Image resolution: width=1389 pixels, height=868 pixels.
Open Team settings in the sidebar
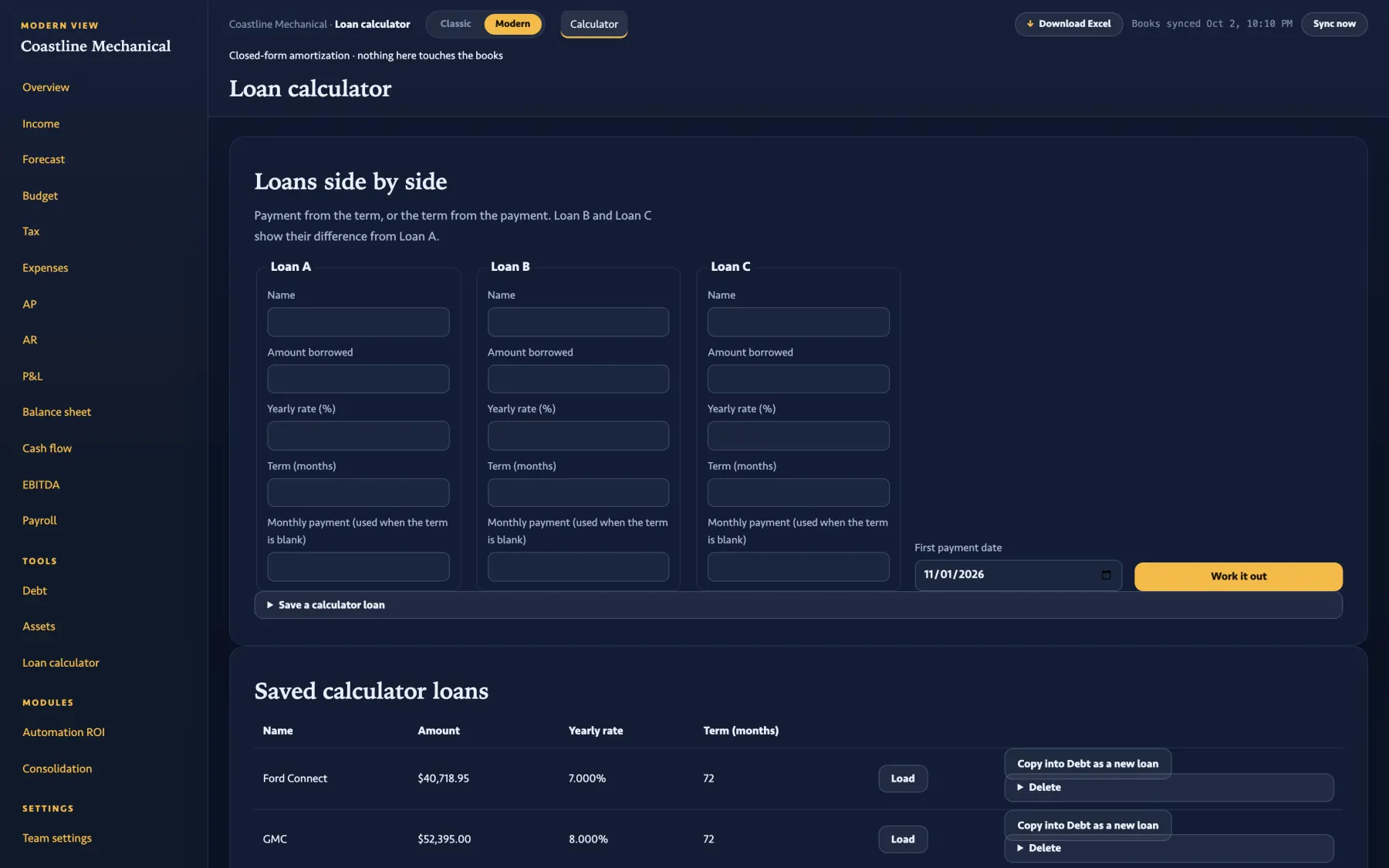(x=57, y=838)
